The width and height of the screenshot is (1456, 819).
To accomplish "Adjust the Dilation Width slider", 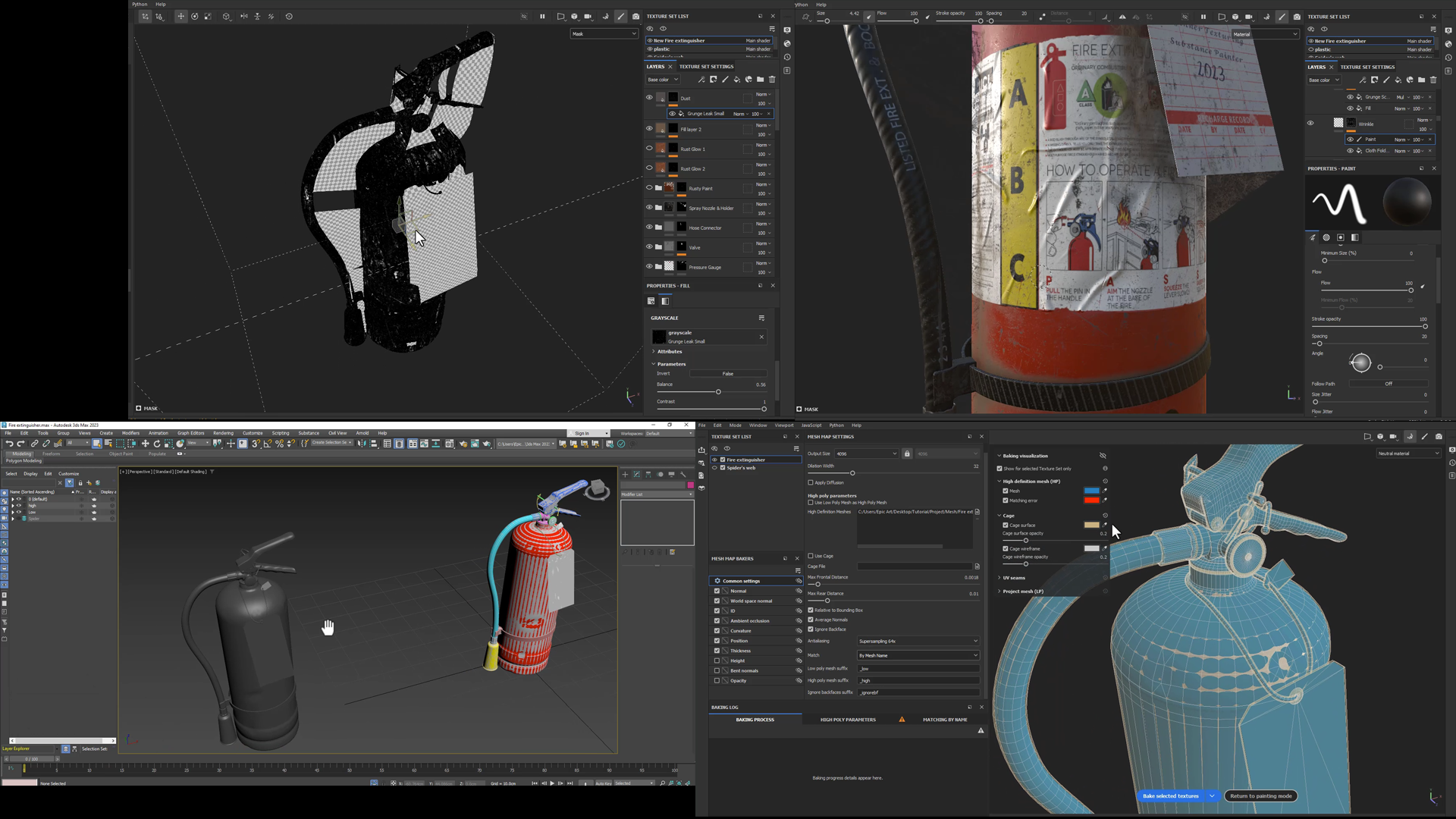I will (x=853, y=472).
